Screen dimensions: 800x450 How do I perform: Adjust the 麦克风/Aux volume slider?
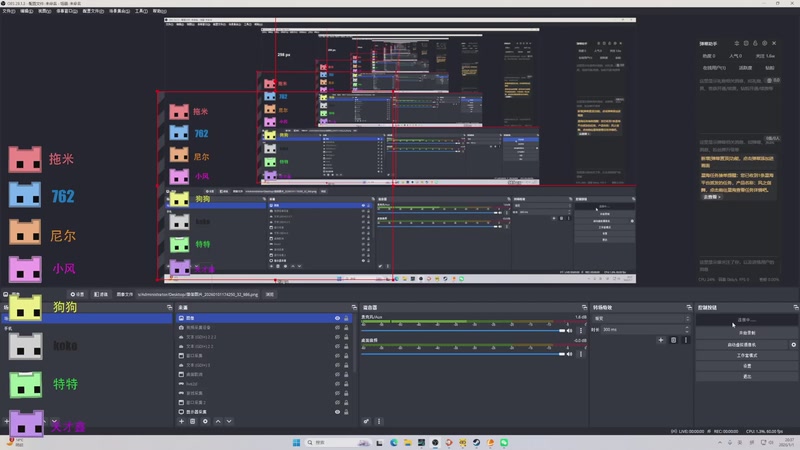click(x=464, y=331)
